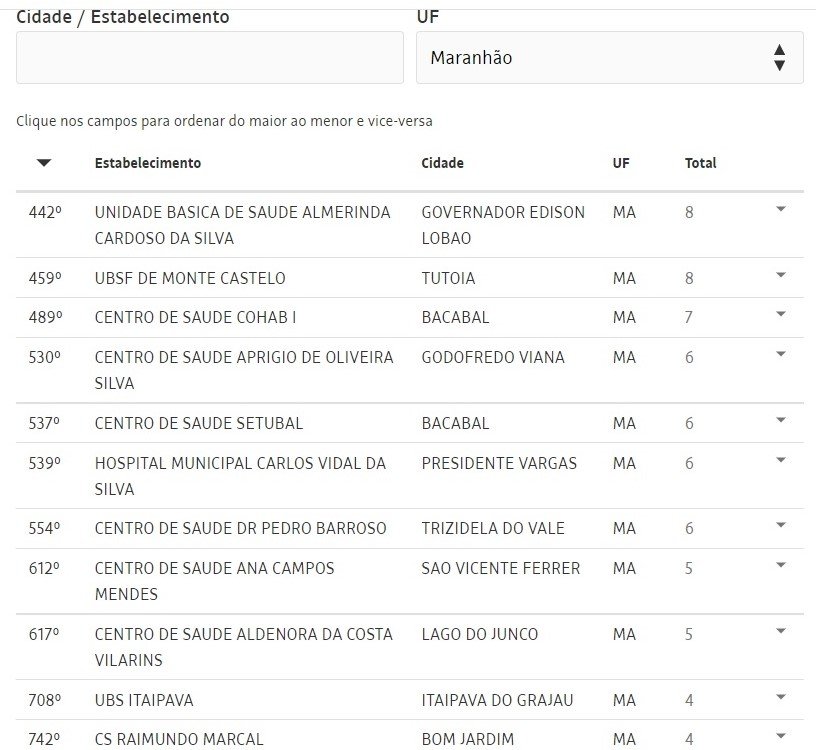Expand CENTRO DE SAUDE DR PEDRO BARROSO arrow
Viewport: 816px width, 750px height.
[780, 525]
